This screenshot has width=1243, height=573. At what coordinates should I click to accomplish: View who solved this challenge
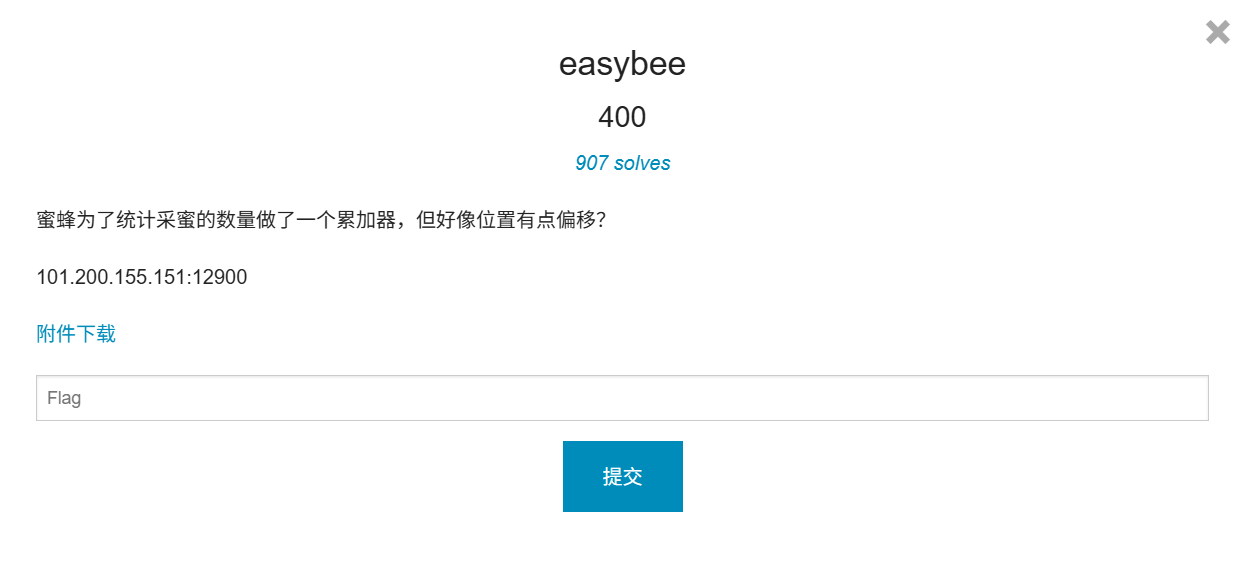click(622, 163)
